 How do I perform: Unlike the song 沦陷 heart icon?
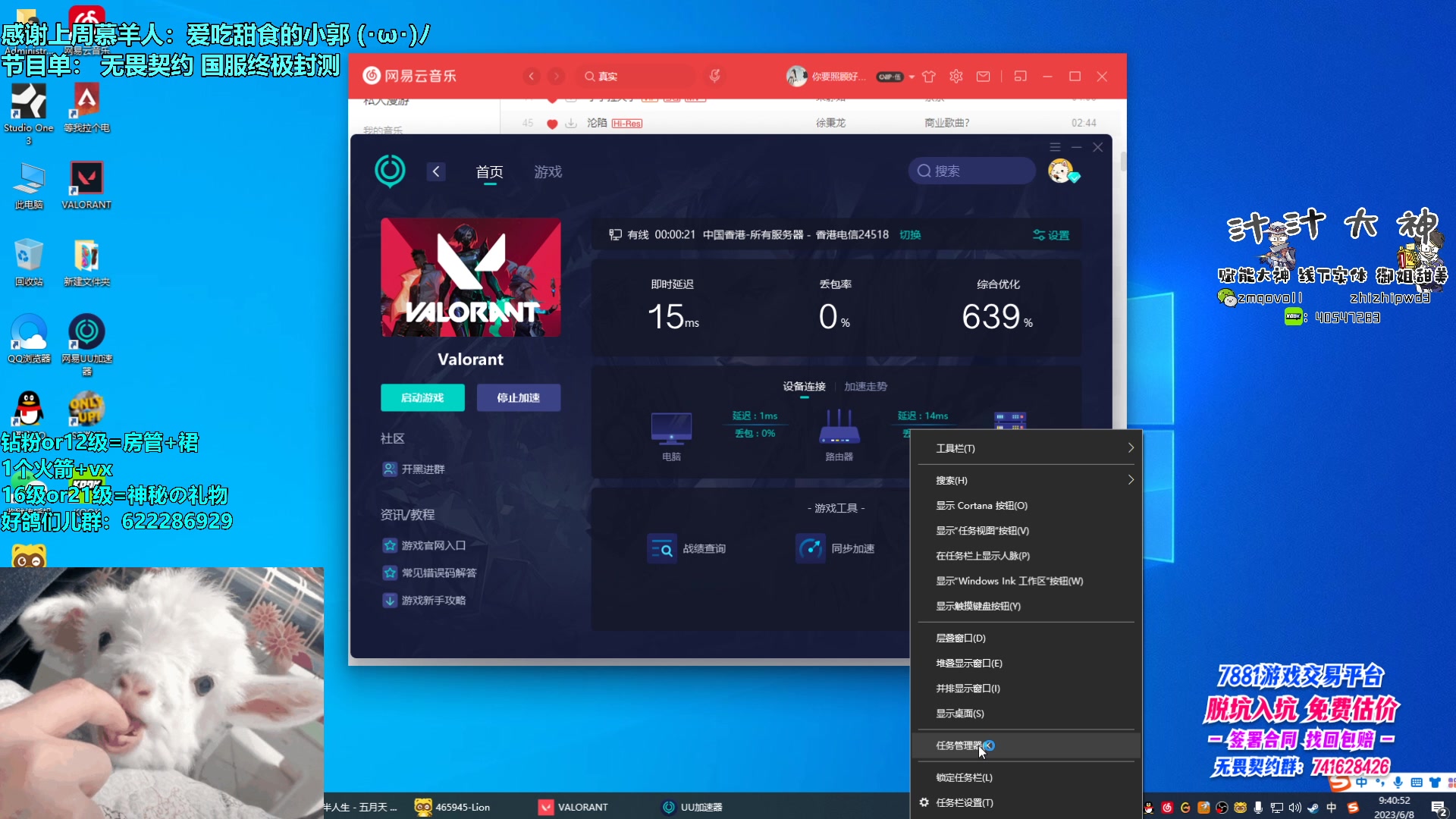point(552,124)
